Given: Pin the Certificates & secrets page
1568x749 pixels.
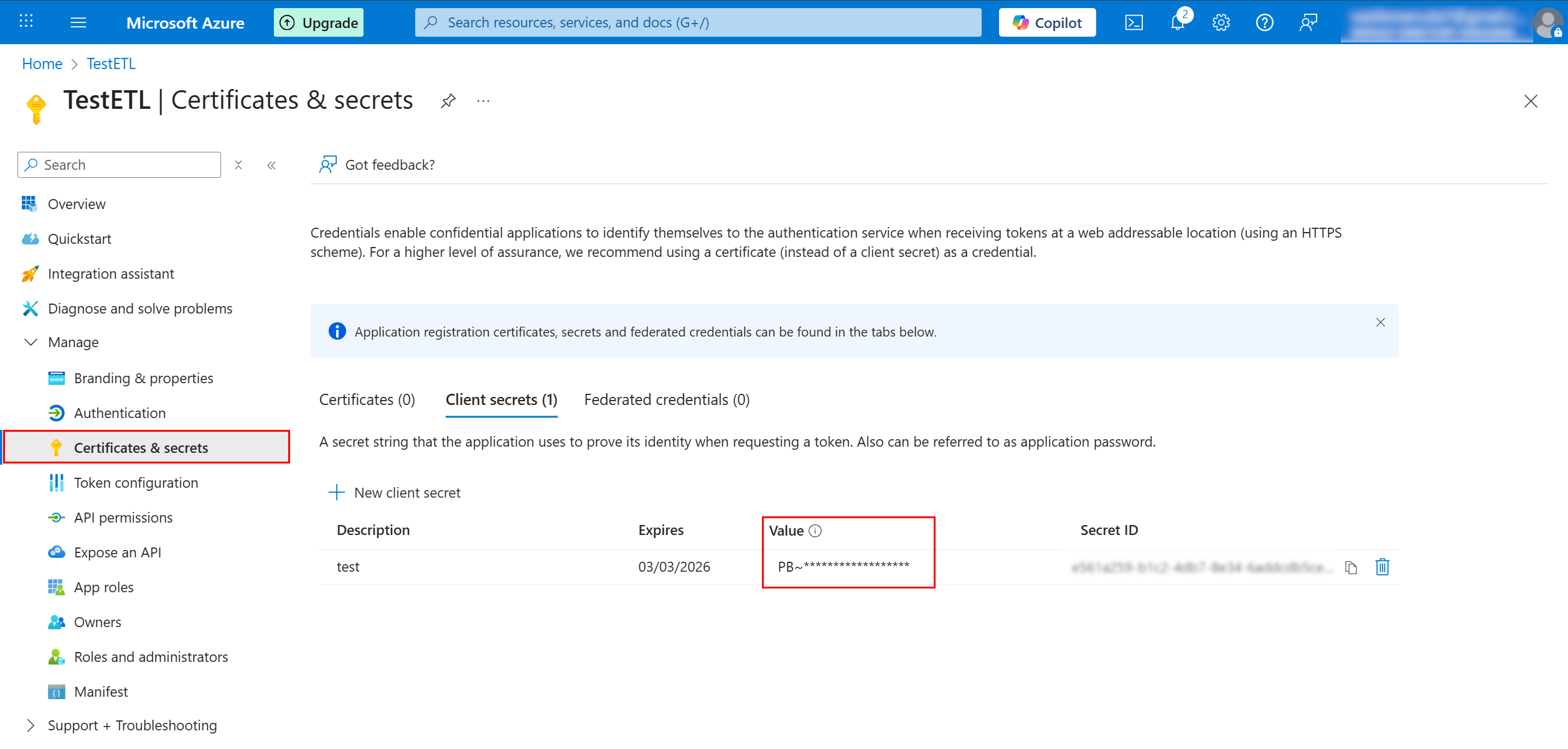Looking at the screenshot, I should [x=448, y=101].
